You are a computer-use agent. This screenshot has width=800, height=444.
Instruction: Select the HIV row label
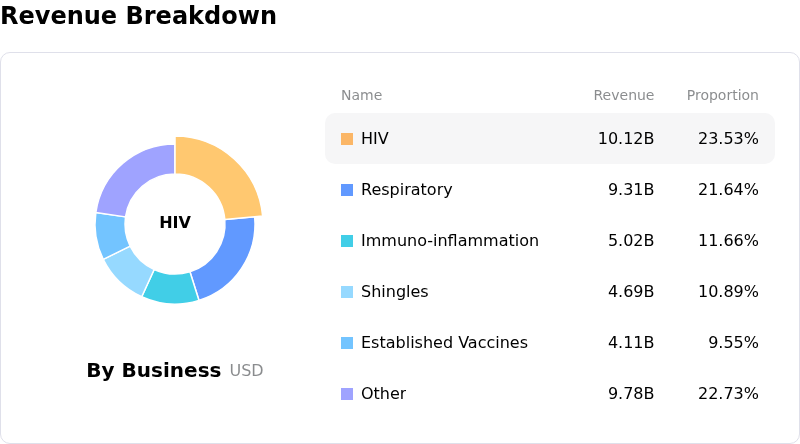click(x=375, y=139)
